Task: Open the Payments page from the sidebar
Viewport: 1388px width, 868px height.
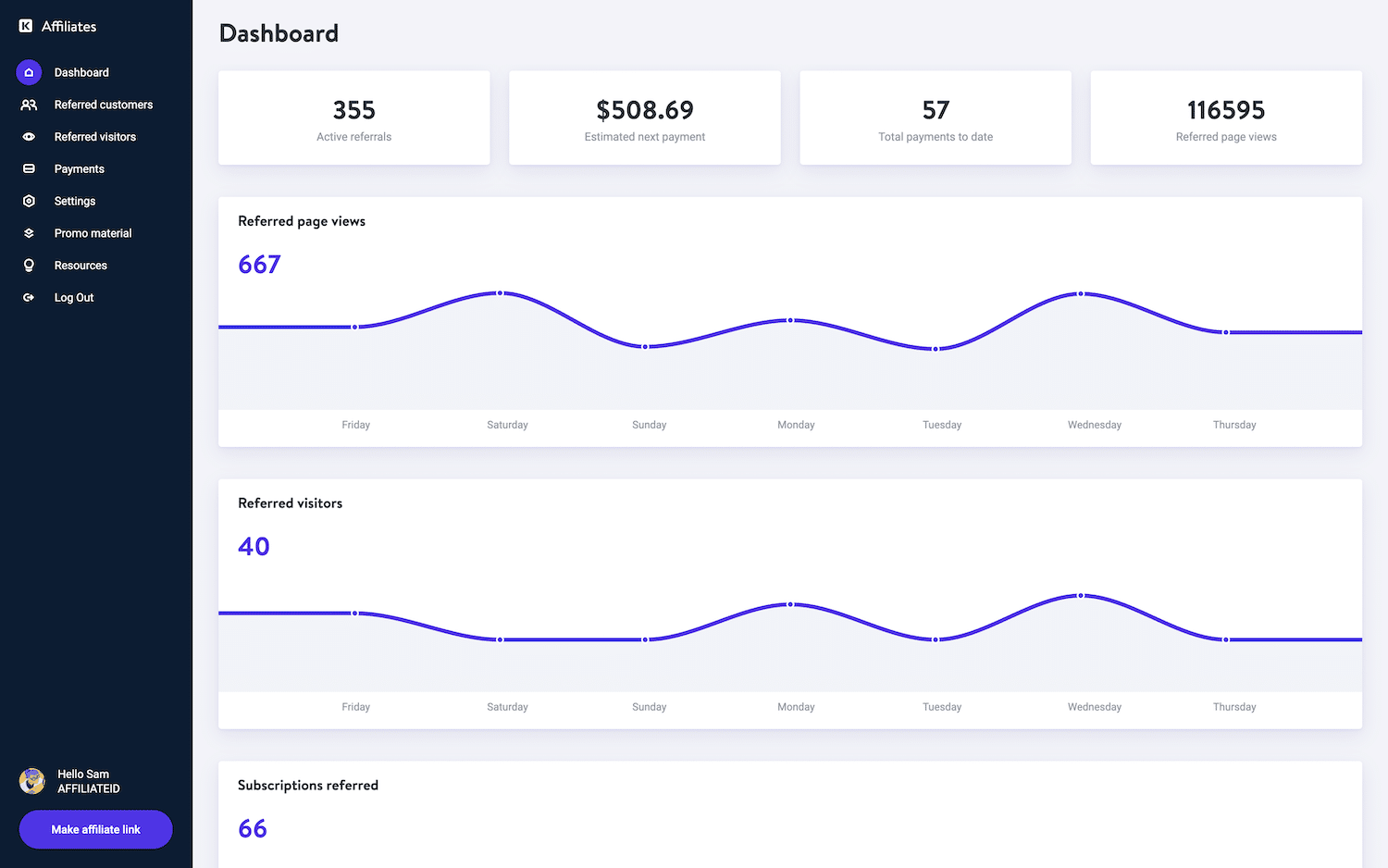Action: 79,168
